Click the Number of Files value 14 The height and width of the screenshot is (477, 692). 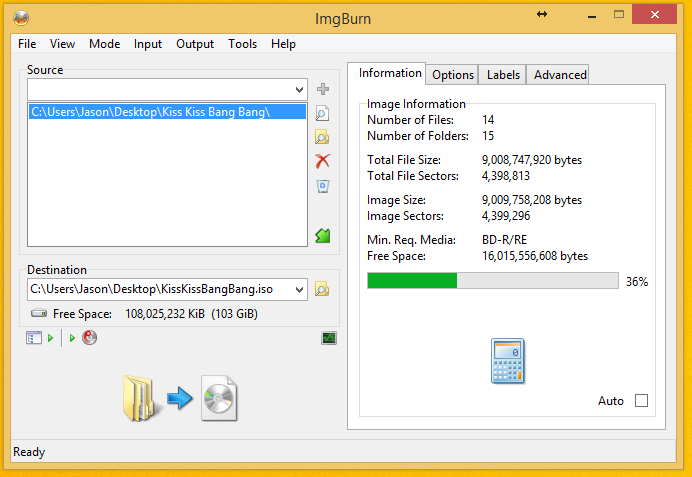(x=488, y=120)
